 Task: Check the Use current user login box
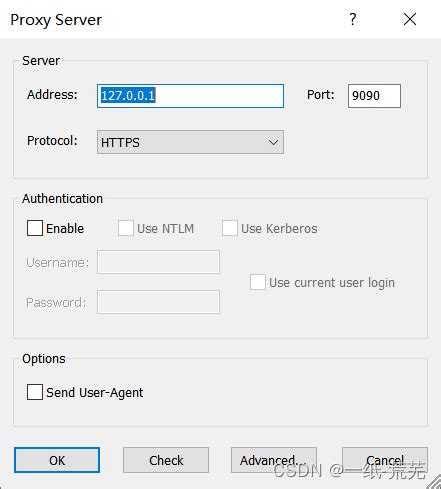pyautogui.click(x=258, y=282)
